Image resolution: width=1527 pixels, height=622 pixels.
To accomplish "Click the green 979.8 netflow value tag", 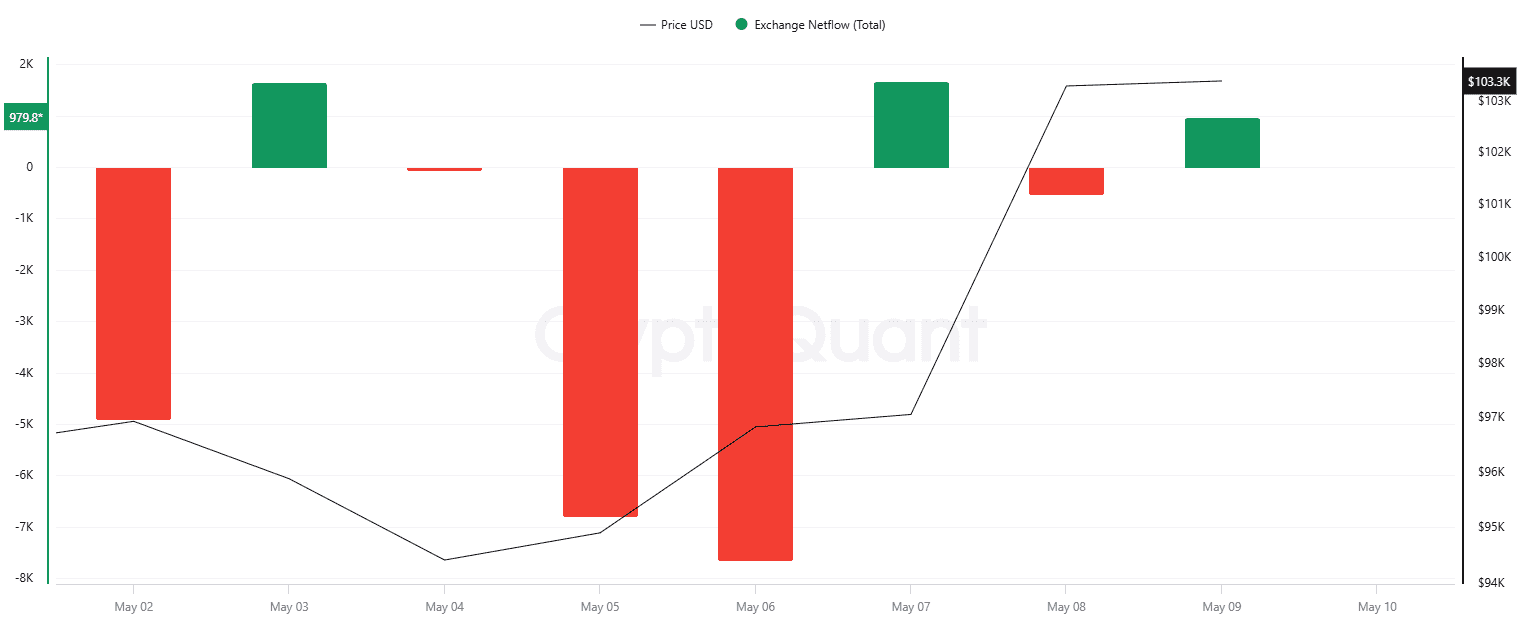I will tap(25, 118).
